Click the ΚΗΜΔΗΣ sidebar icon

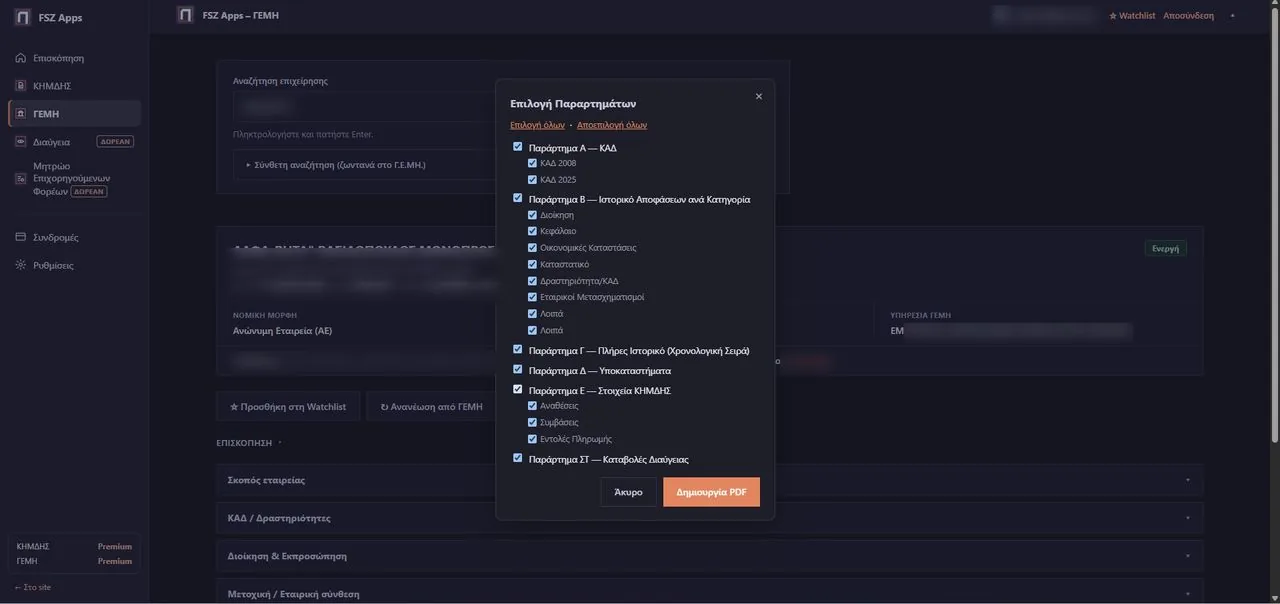click(21, 86)
